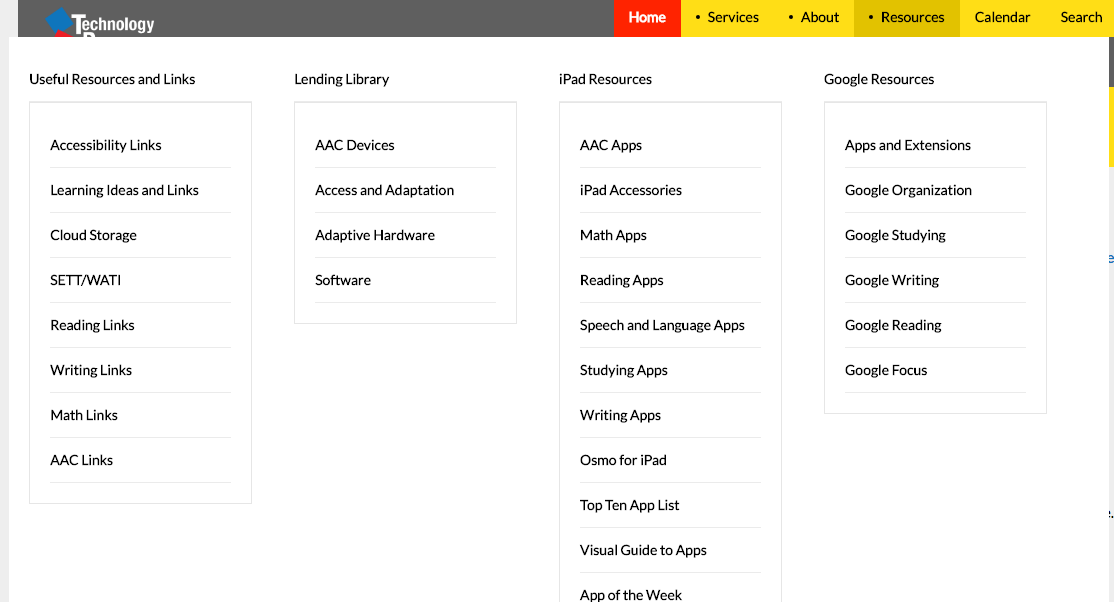Go to iPad Accessories

pyautogui.click(x=630, y=190)
